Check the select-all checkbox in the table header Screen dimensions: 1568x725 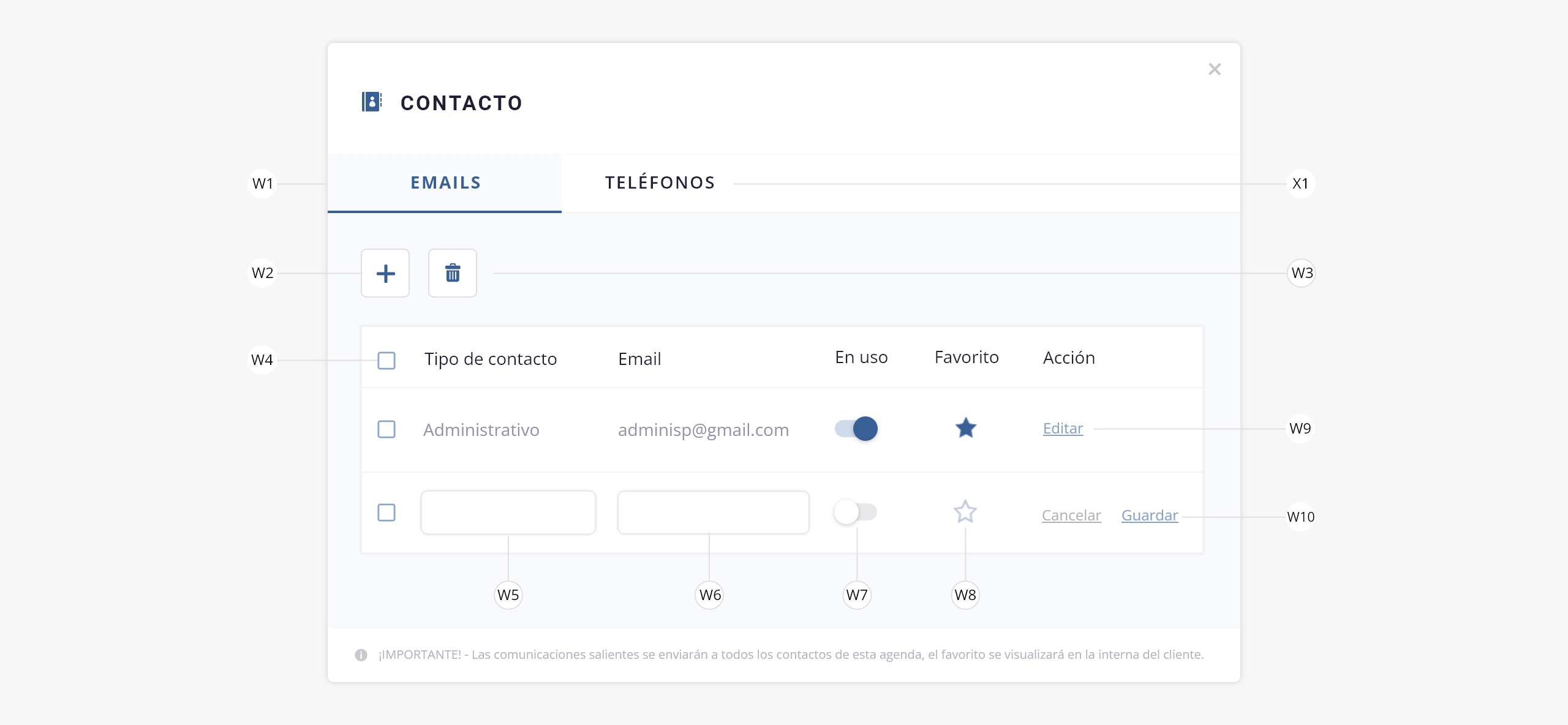[x=386, y=360]
